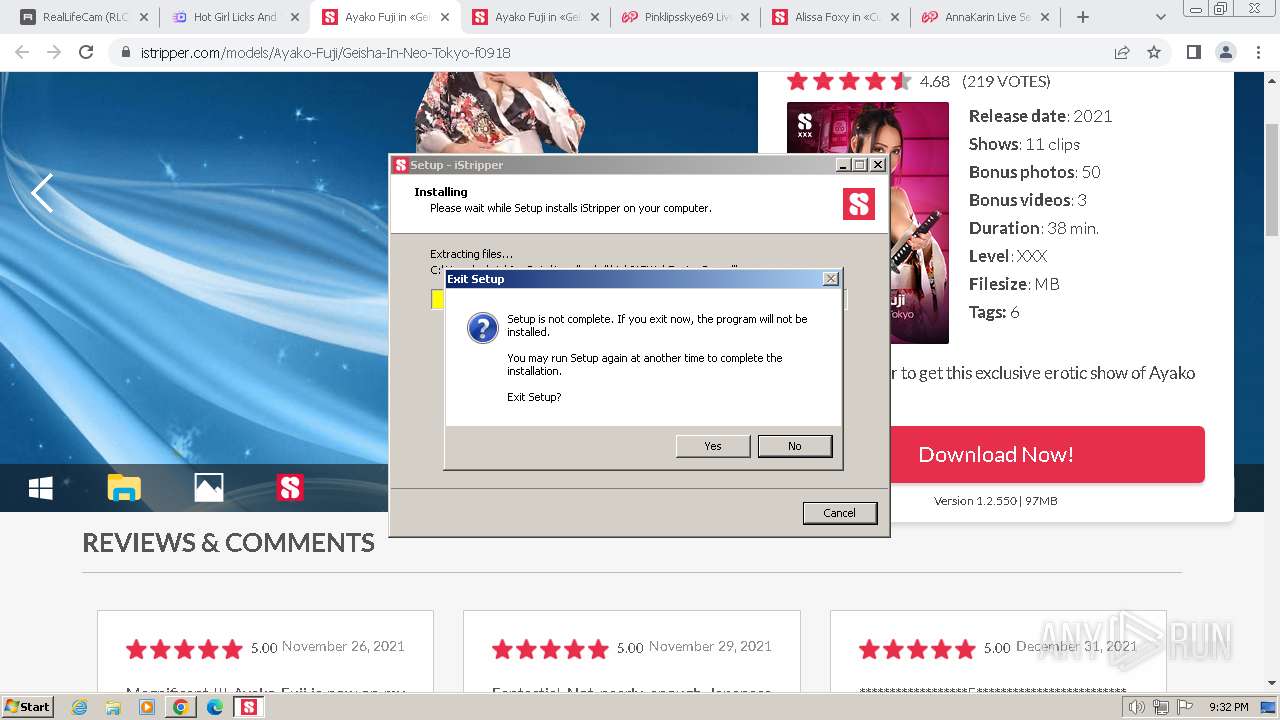Bookmark this page with the star
The height and width of the screenshot is (720, 1280).
tap(1154, 53)
